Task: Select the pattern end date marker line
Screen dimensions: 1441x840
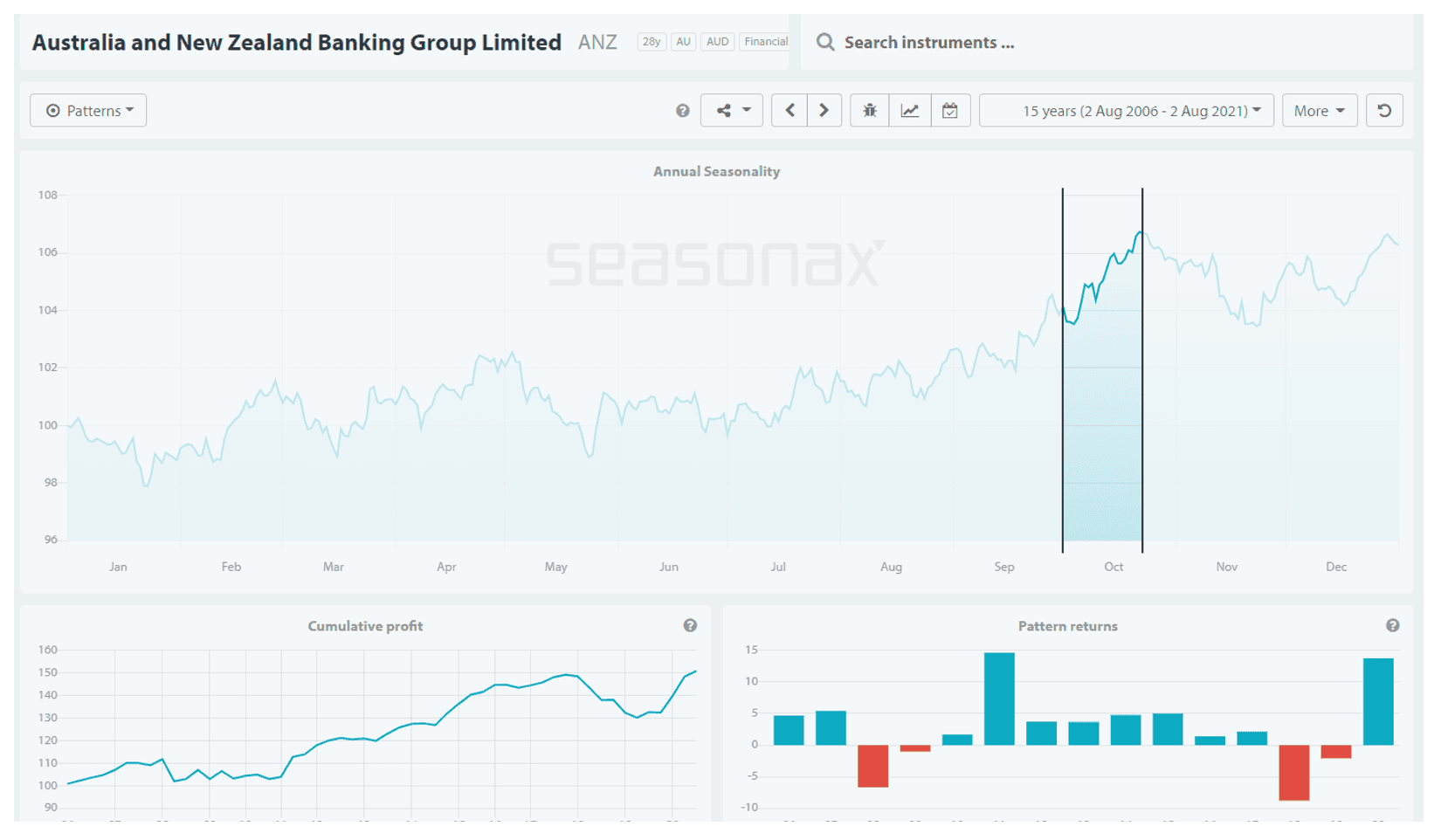Action: click(x=1142, y=370)
